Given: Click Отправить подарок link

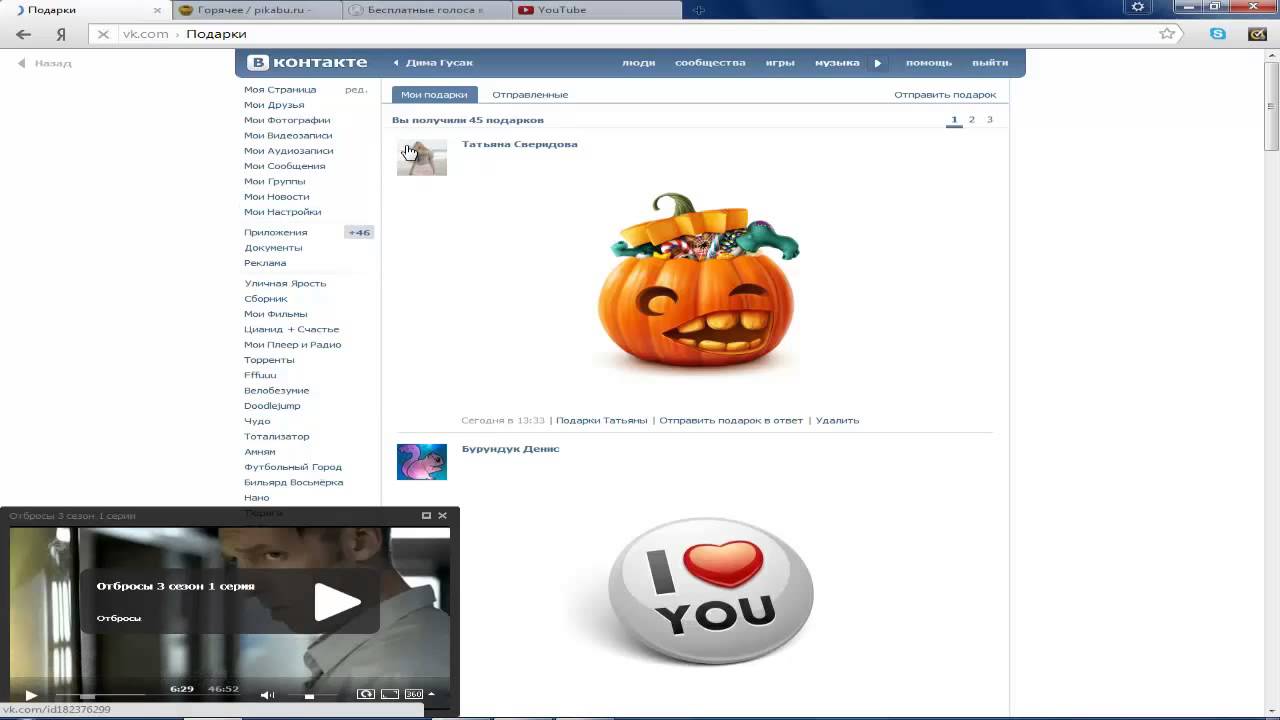Looking at the screenshot, I should (x=945, y=95).
